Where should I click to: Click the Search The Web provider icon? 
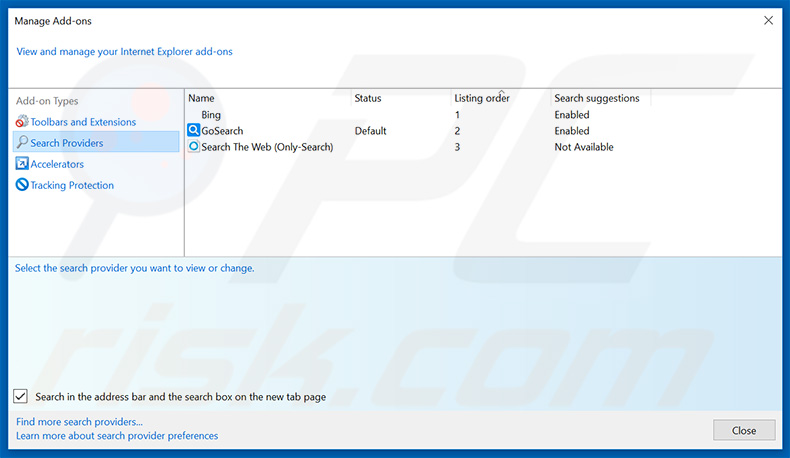(x=193, y=146)
